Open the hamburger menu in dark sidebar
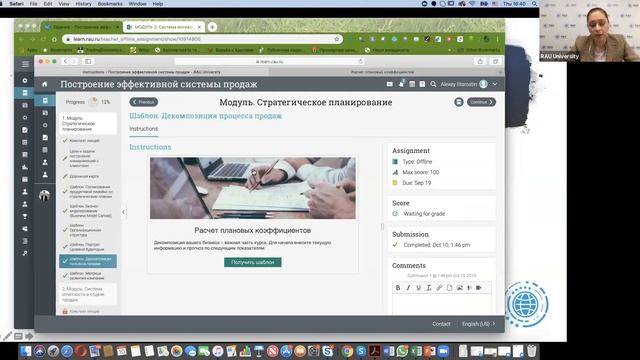This screenshot has width=640, height=360. (25, 64)
